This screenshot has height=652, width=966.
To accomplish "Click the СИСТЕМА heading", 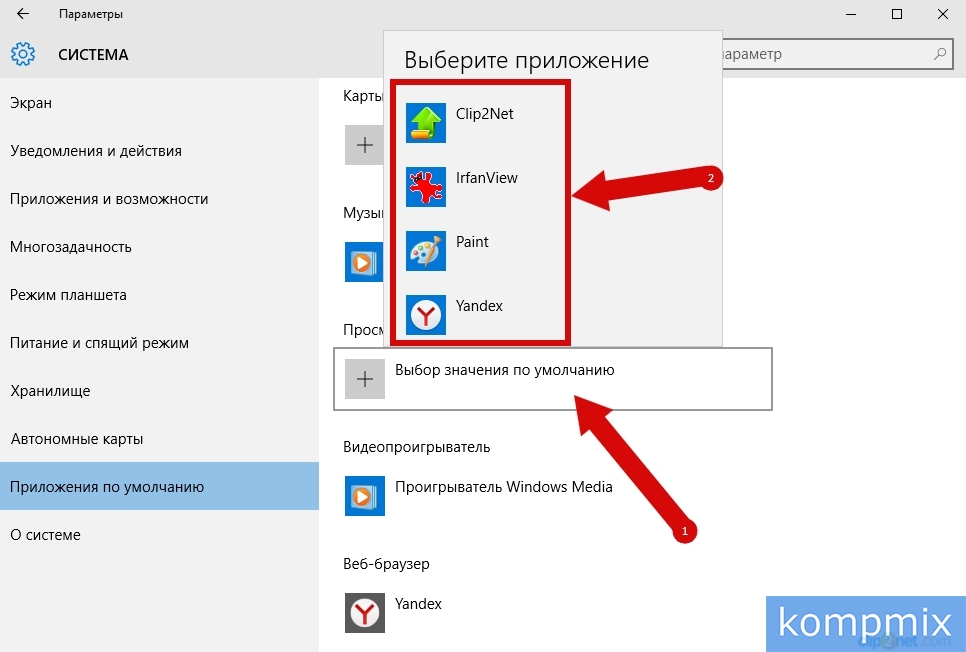I will (x=93, y=54).
